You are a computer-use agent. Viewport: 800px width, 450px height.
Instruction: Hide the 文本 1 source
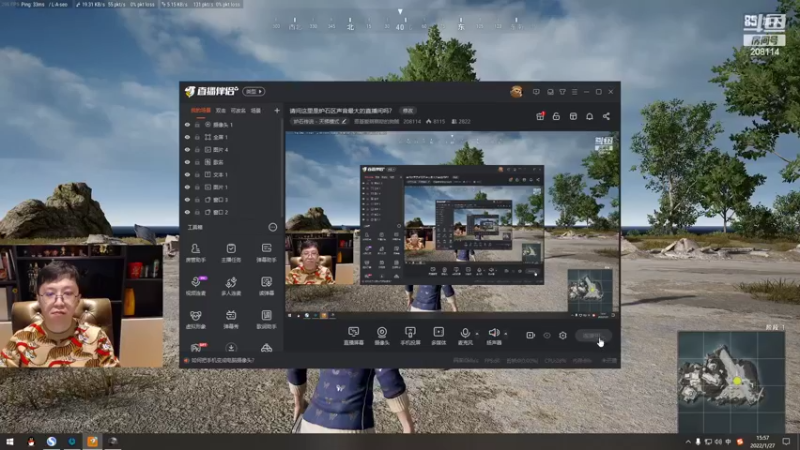187,174
